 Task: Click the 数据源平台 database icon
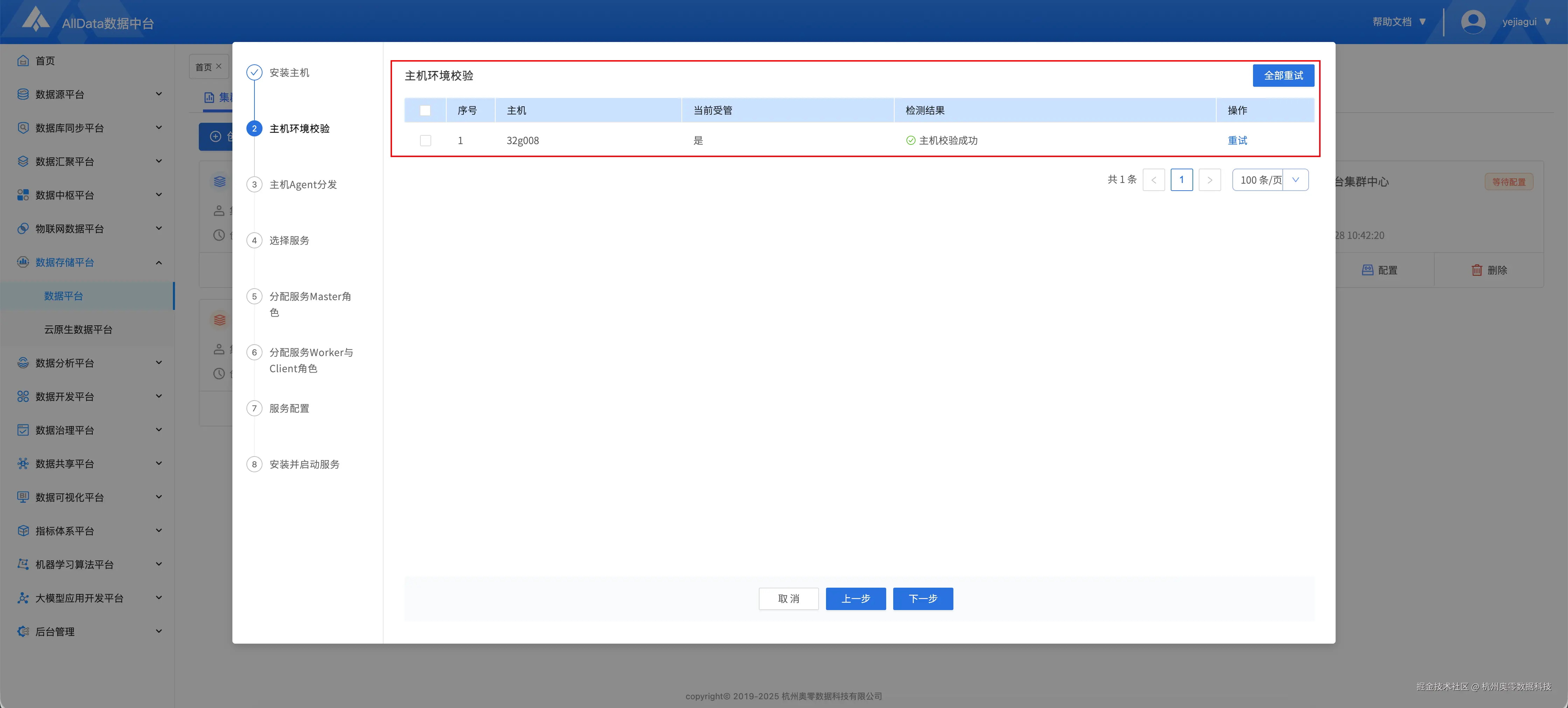pos(23,94)
